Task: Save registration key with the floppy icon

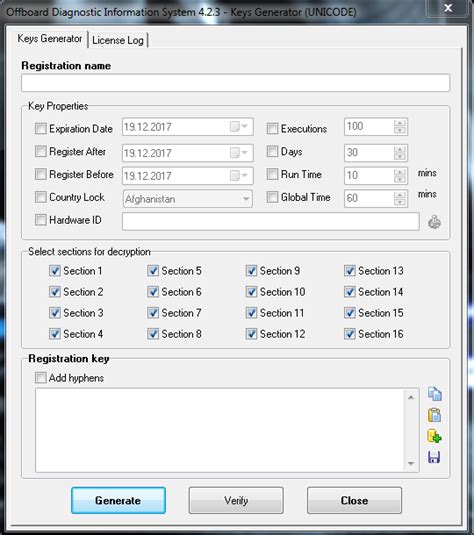Action: (x=434, y=457)
